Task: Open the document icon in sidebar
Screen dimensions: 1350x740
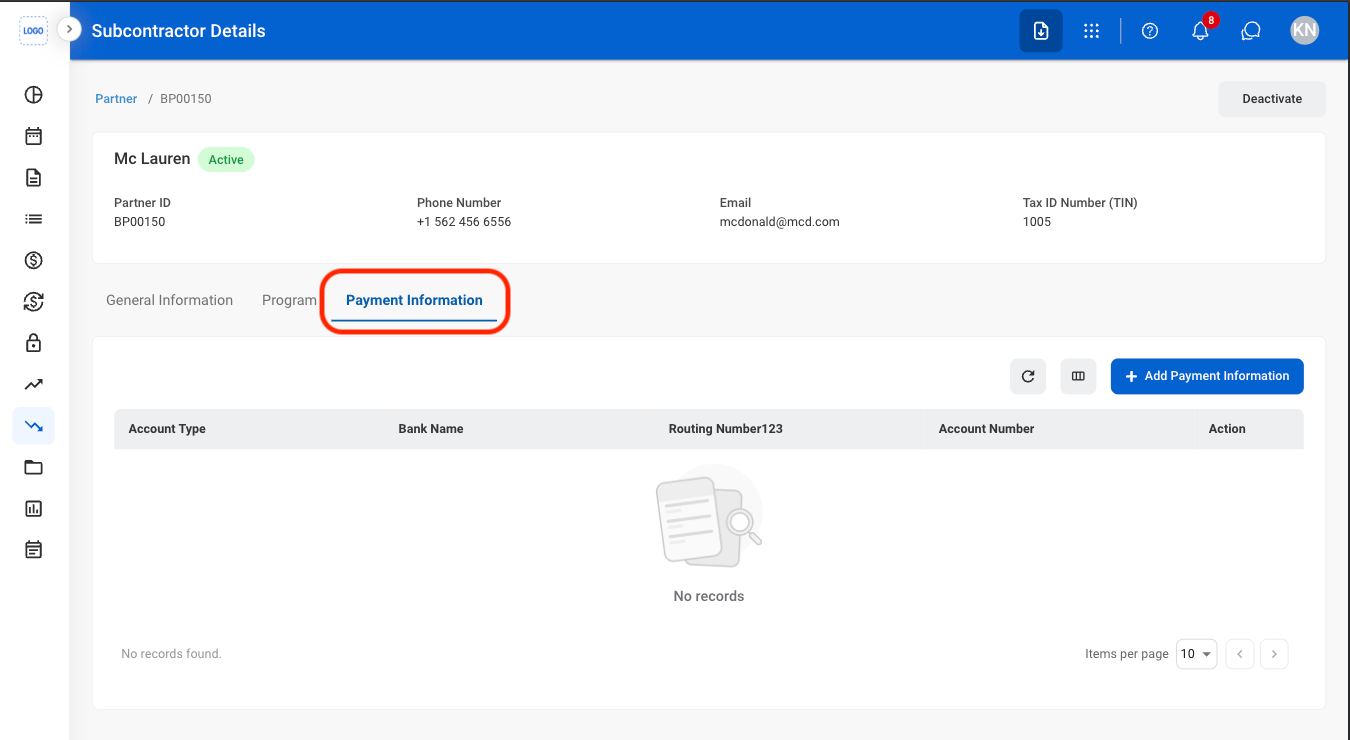Action: click(34, 178)
